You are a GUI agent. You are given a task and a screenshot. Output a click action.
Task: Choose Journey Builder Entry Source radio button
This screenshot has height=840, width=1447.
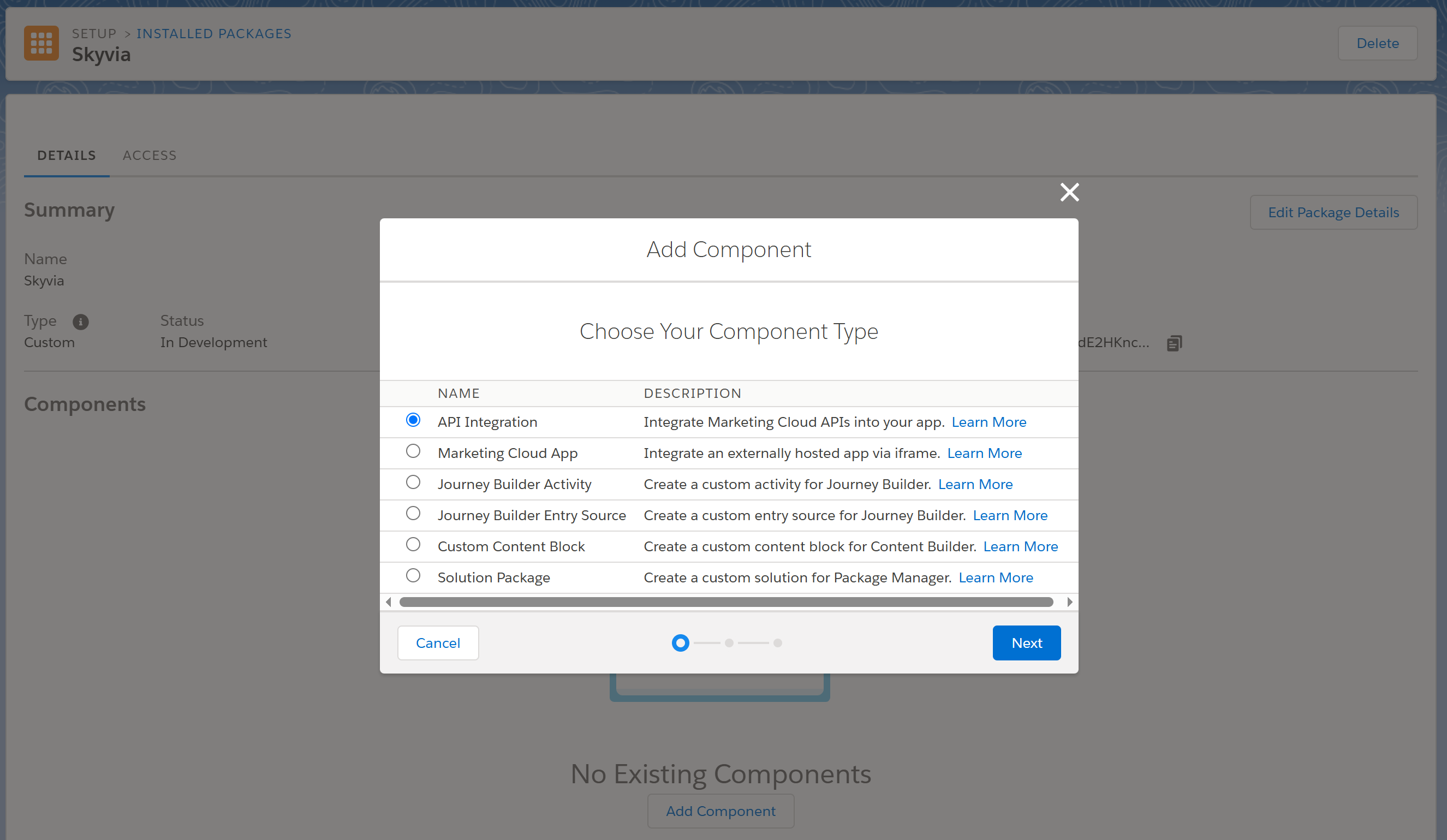413,513
